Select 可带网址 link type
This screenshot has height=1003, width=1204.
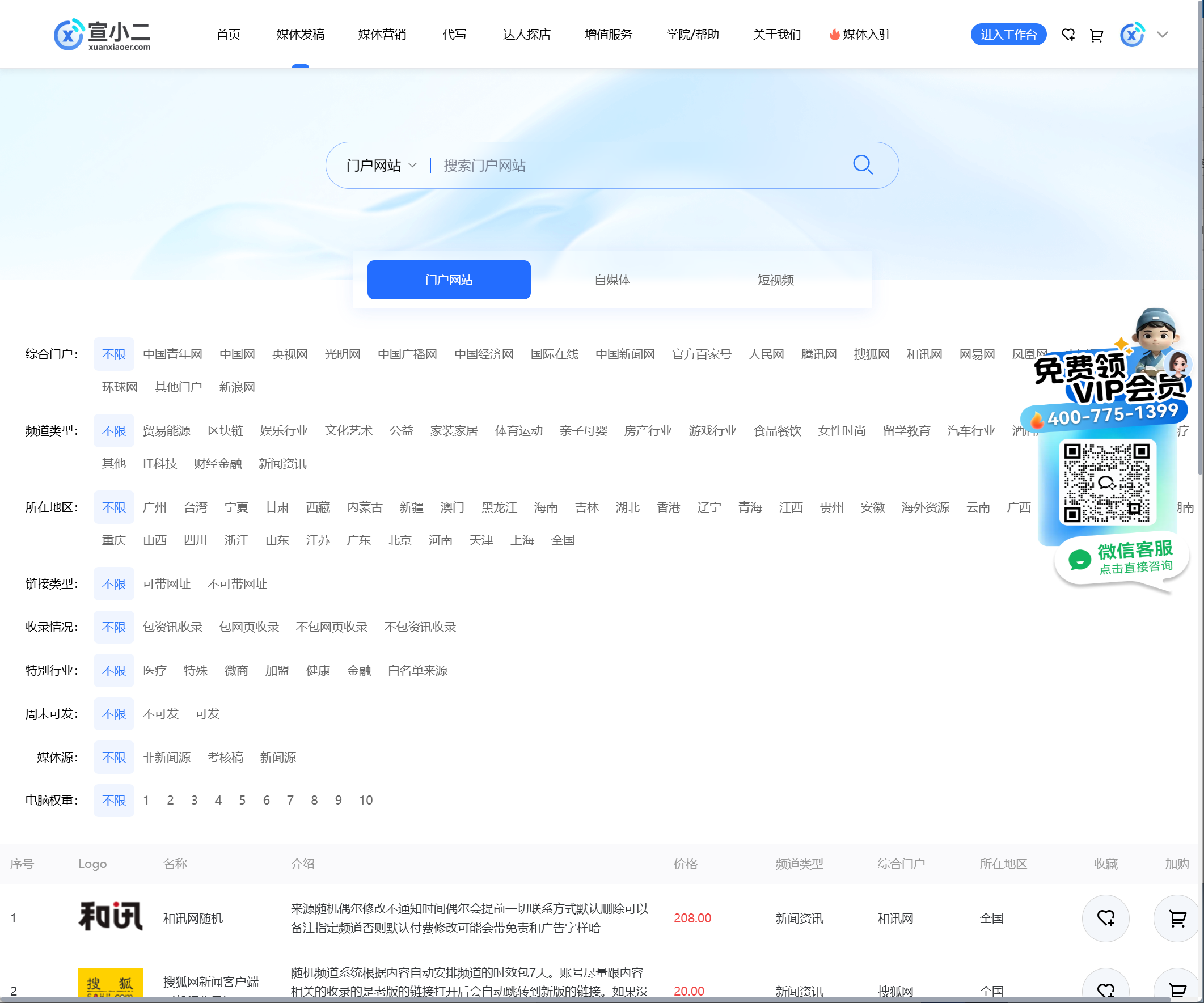point(166,584)
